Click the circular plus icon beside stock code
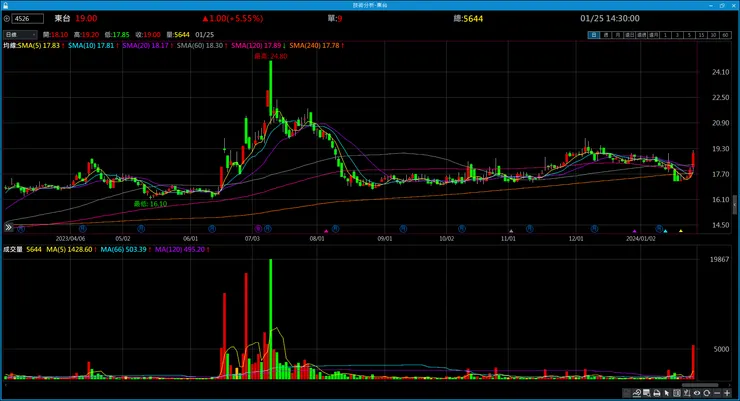Viewport: 740px width, 401px height. [7, 19]
